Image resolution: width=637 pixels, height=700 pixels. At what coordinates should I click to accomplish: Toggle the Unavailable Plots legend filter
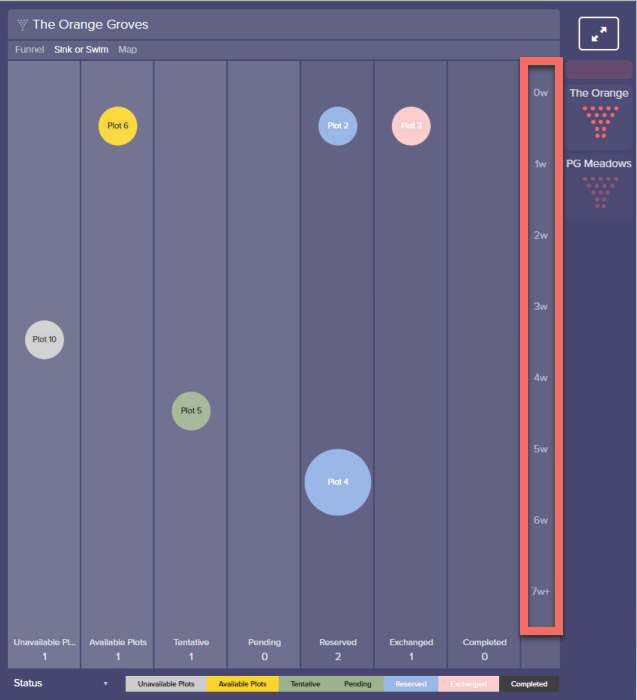166,684
